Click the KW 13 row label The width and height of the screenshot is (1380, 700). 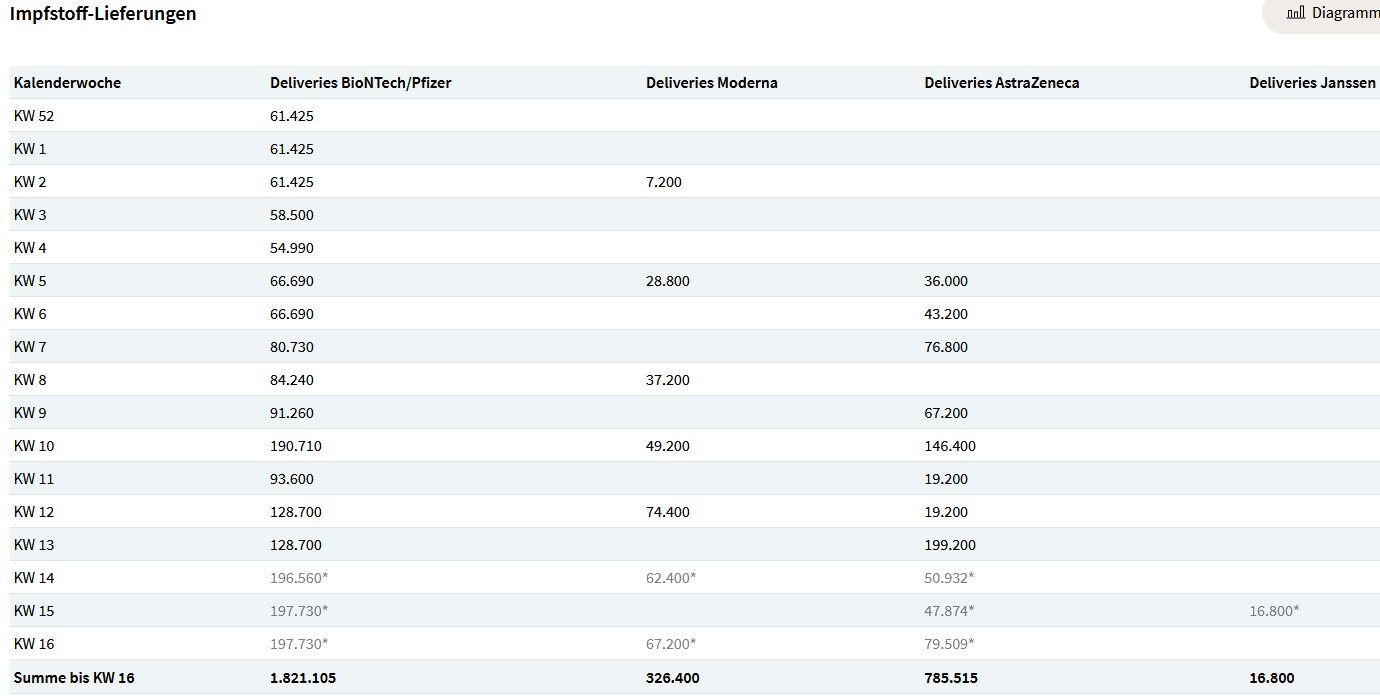pyautogui.click(x=34, y=545)
